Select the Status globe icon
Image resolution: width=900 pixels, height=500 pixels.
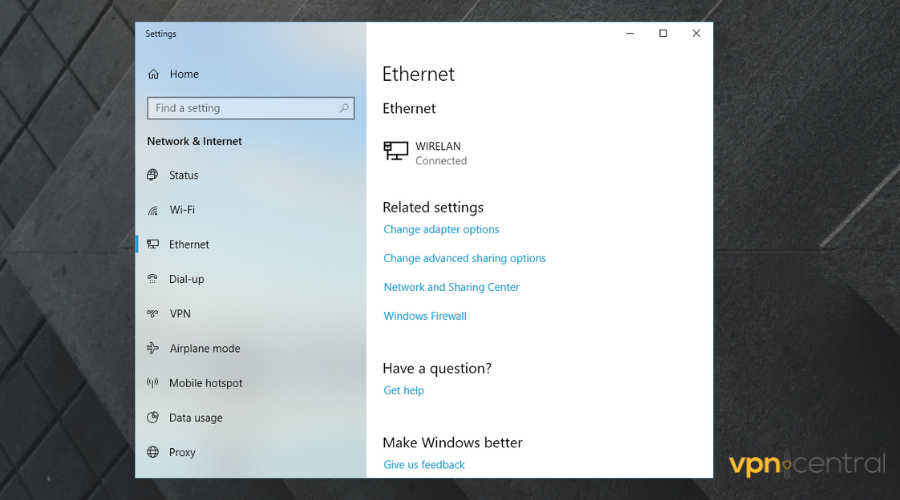point(153,175)
